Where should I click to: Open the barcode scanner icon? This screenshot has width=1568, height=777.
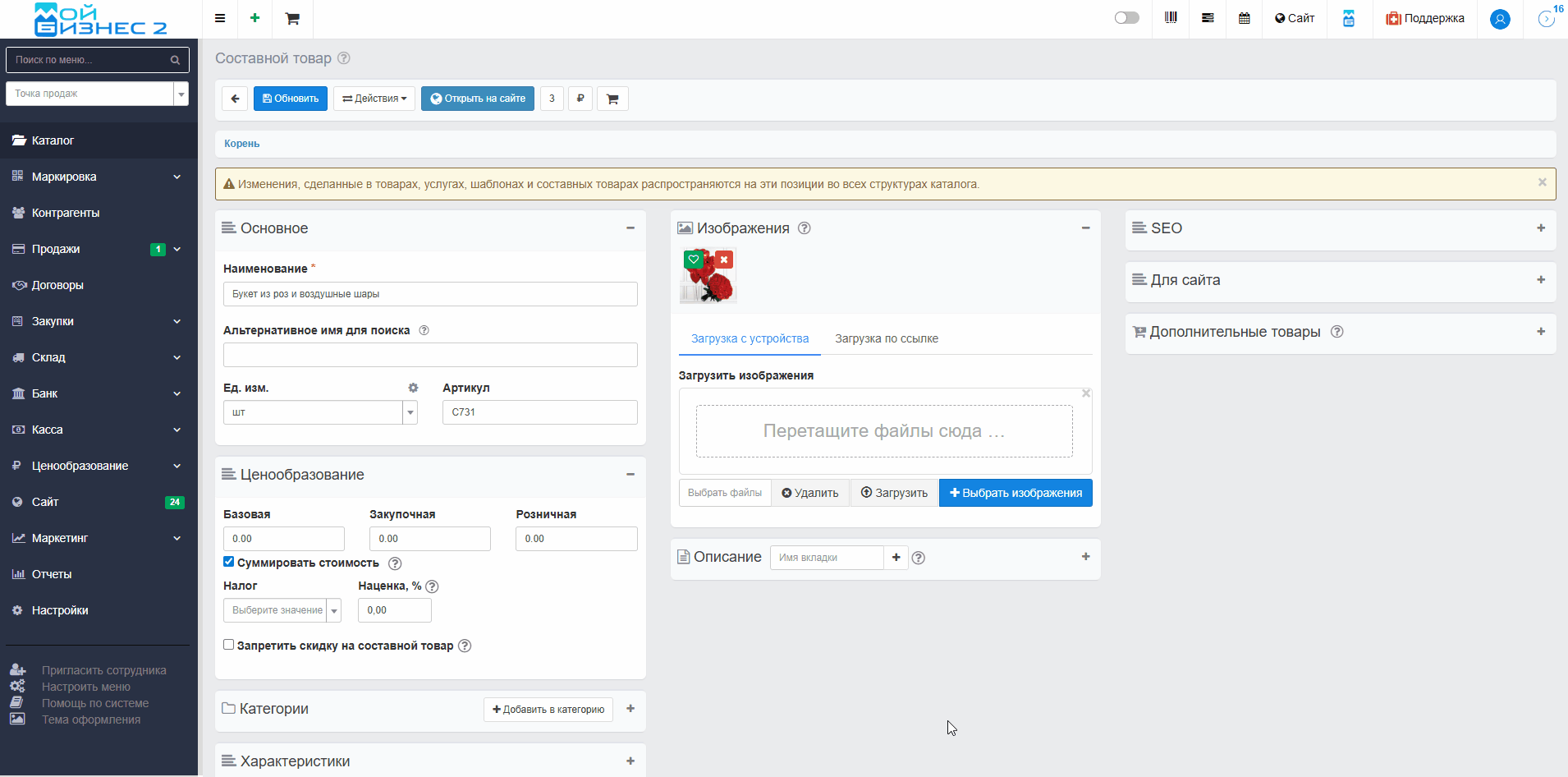1171,18
